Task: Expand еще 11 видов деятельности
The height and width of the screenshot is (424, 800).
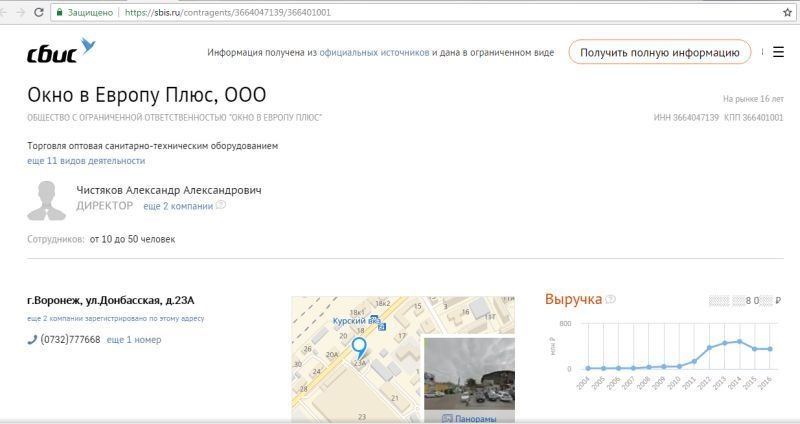Action: point(86,161)
